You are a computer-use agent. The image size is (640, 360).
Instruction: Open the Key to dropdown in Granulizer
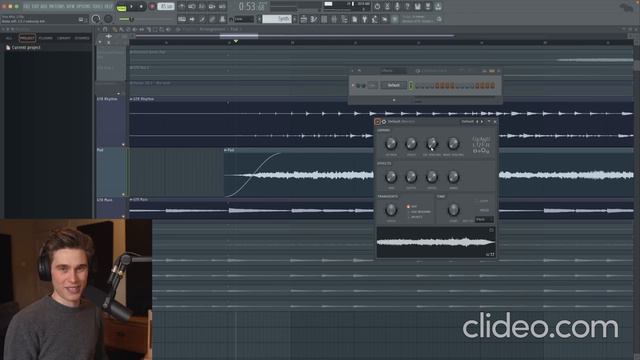tap(484, 220)
